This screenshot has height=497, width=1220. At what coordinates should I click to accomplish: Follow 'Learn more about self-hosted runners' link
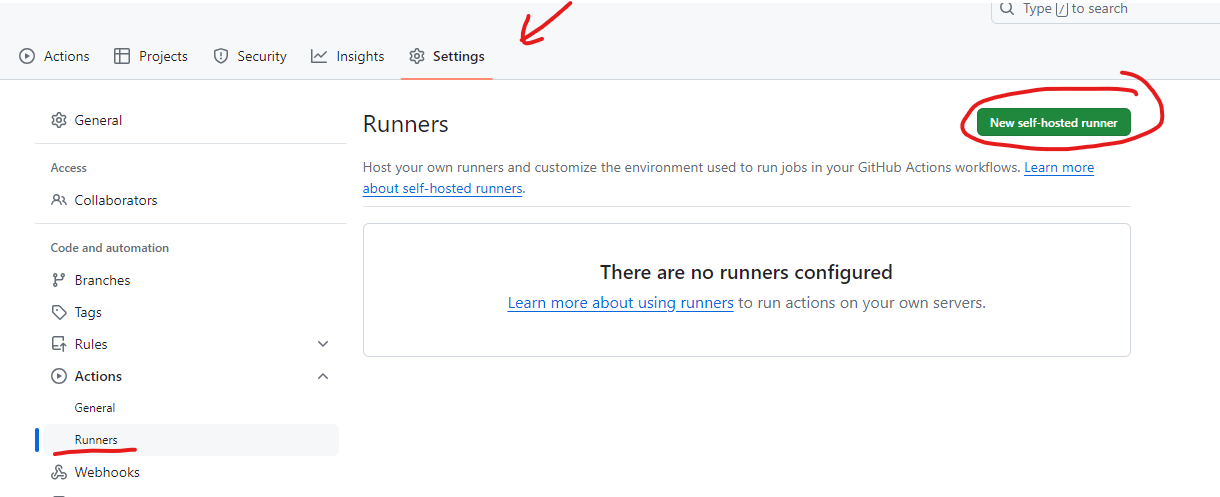point(1059,168)
